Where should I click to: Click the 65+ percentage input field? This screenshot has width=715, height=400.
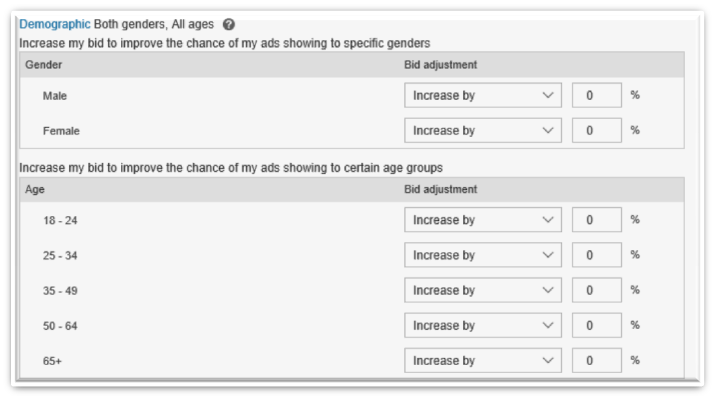point(596,360)
